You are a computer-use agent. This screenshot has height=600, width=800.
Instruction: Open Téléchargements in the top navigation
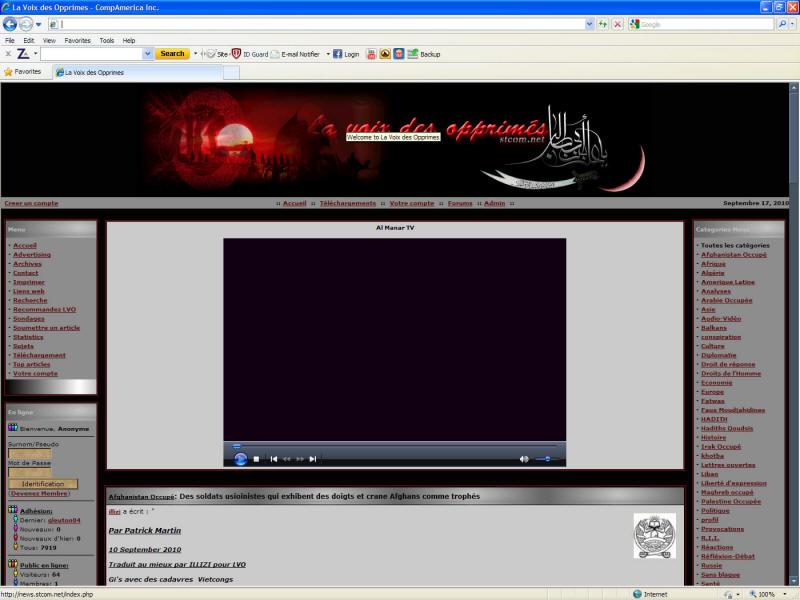pos(347,203)
